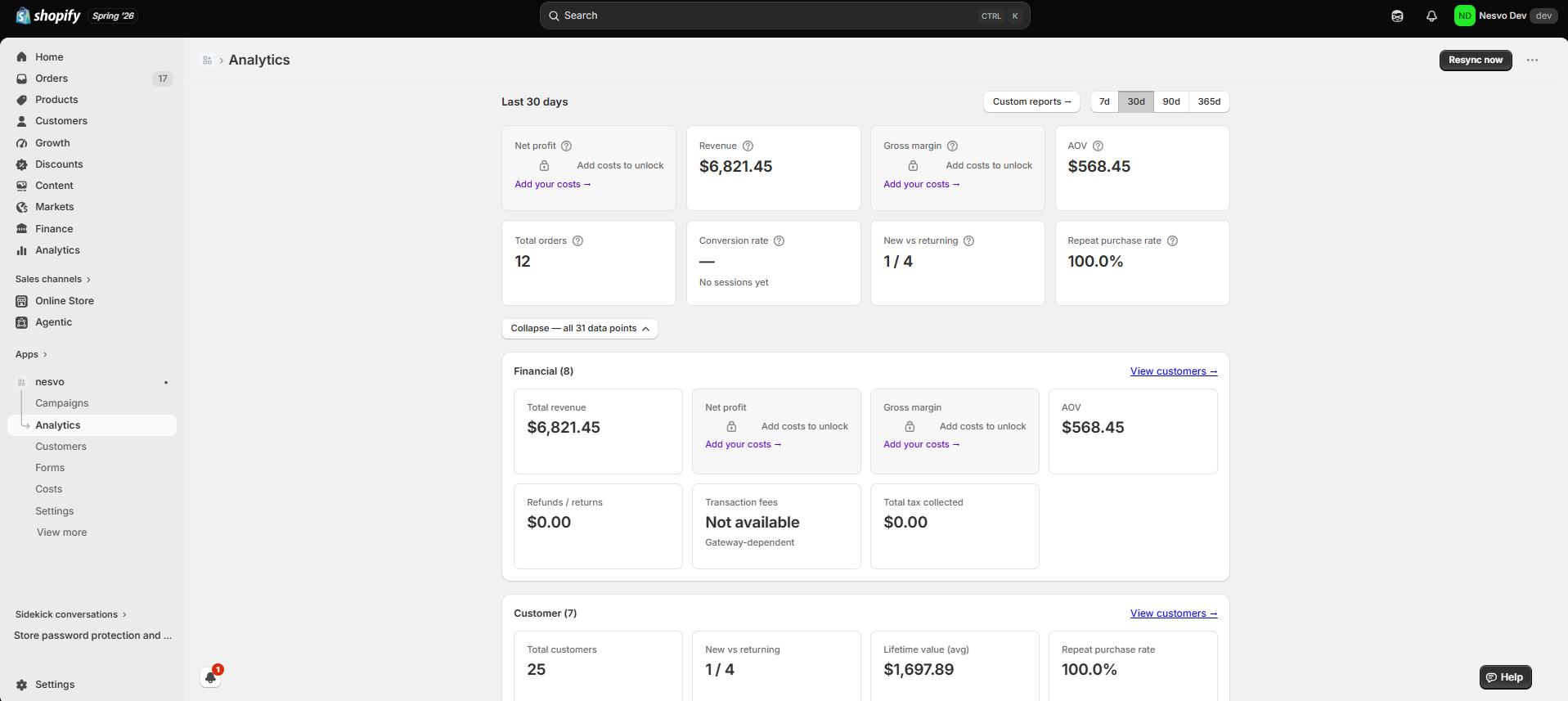Open the Sidekick assistant icon in top bar
This screenshot has height=701, width=1568.
pos(1397,16)
